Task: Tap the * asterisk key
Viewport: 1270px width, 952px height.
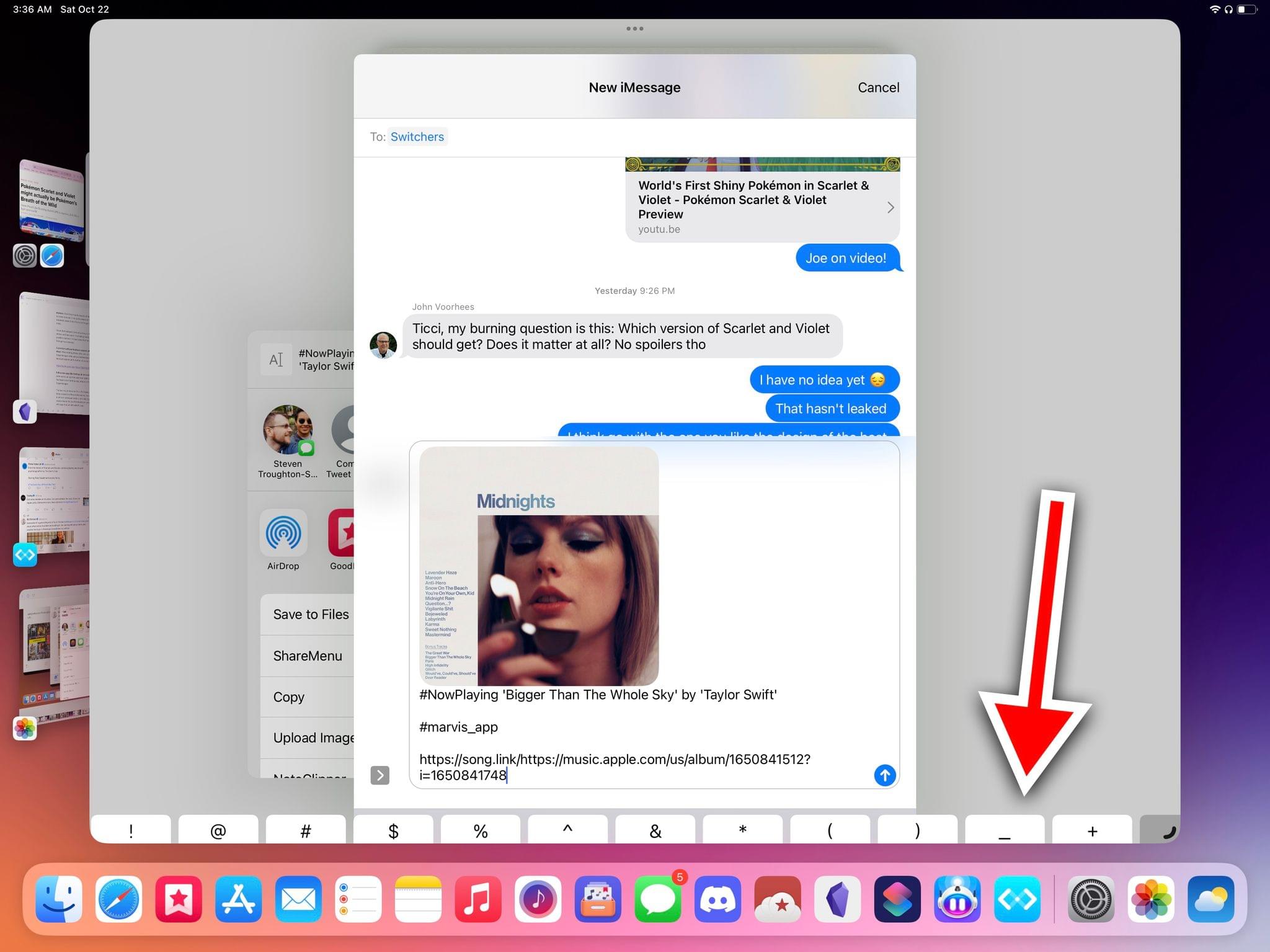Action: [743, 830]
